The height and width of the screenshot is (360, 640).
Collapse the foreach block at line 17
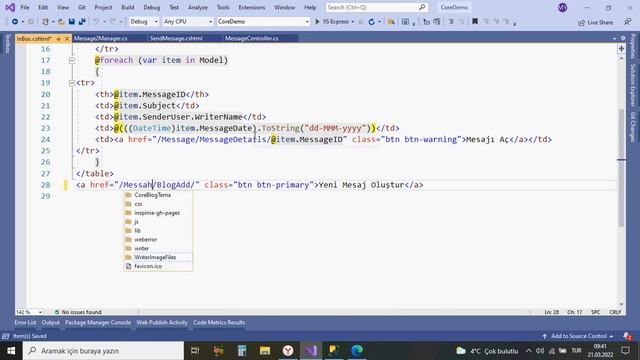point(72,60)
